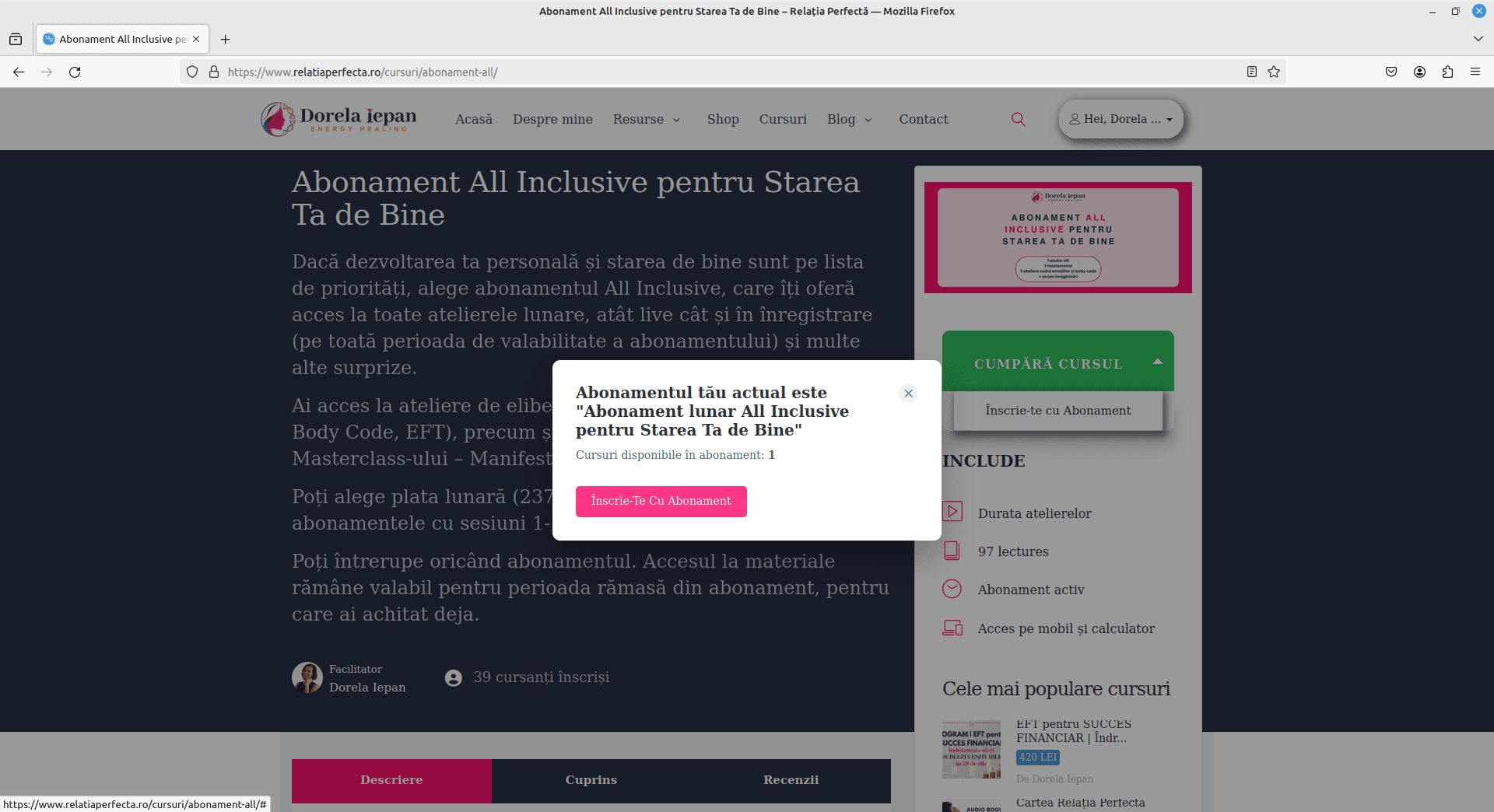Click the 39 cursanți înscriși text
The image size is (1494, 812).
click(x=542, y=677)
